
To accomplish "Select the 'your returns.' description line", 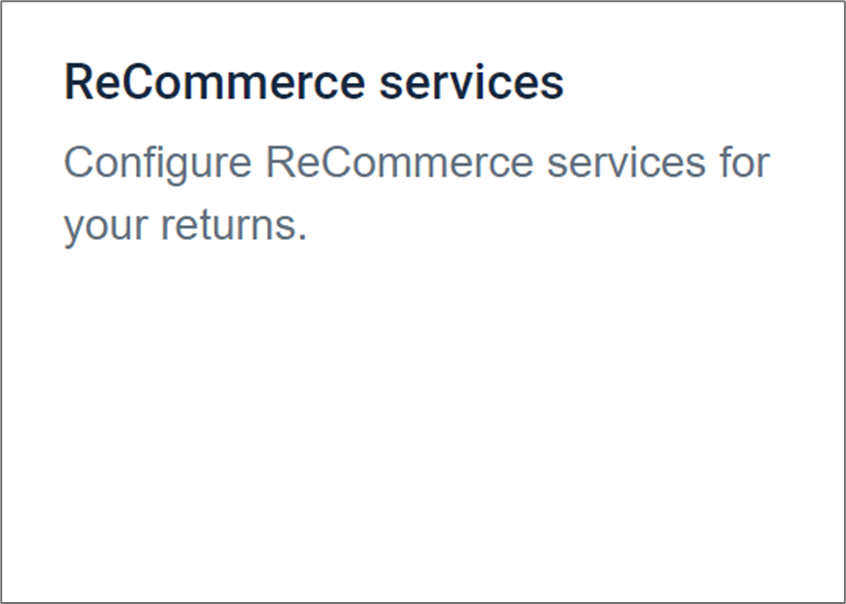I will (x=184, y=226).
